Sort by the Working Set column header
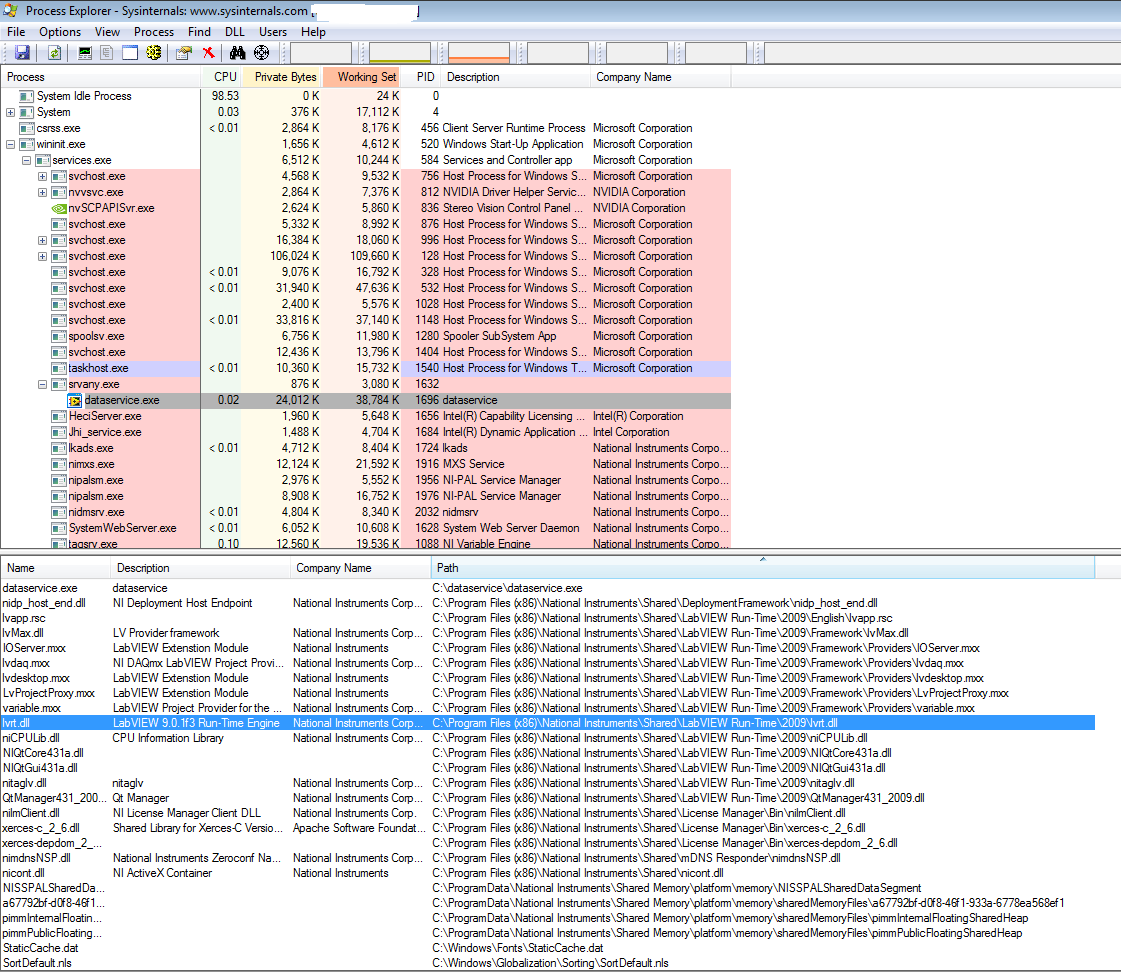The width and height of the screenshot is (1121, 973). click(362, 77)
